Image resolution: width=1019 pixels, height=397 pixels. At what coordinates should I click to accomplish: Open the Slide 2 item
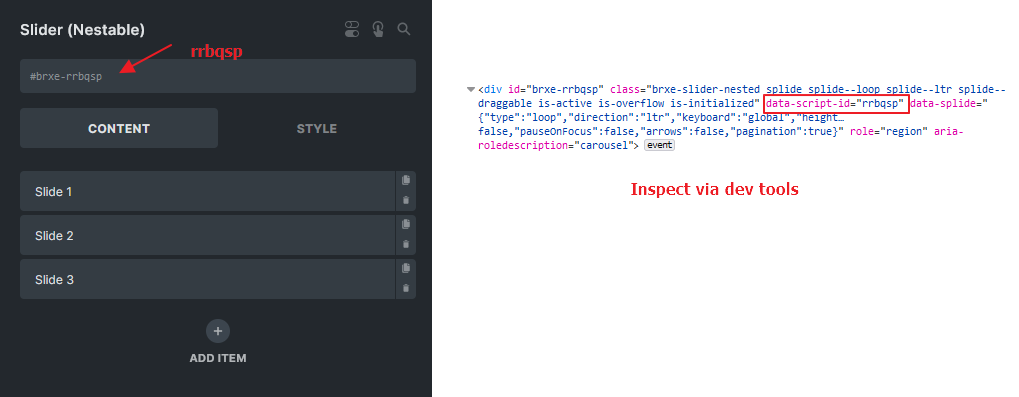[x=207, y=235]
